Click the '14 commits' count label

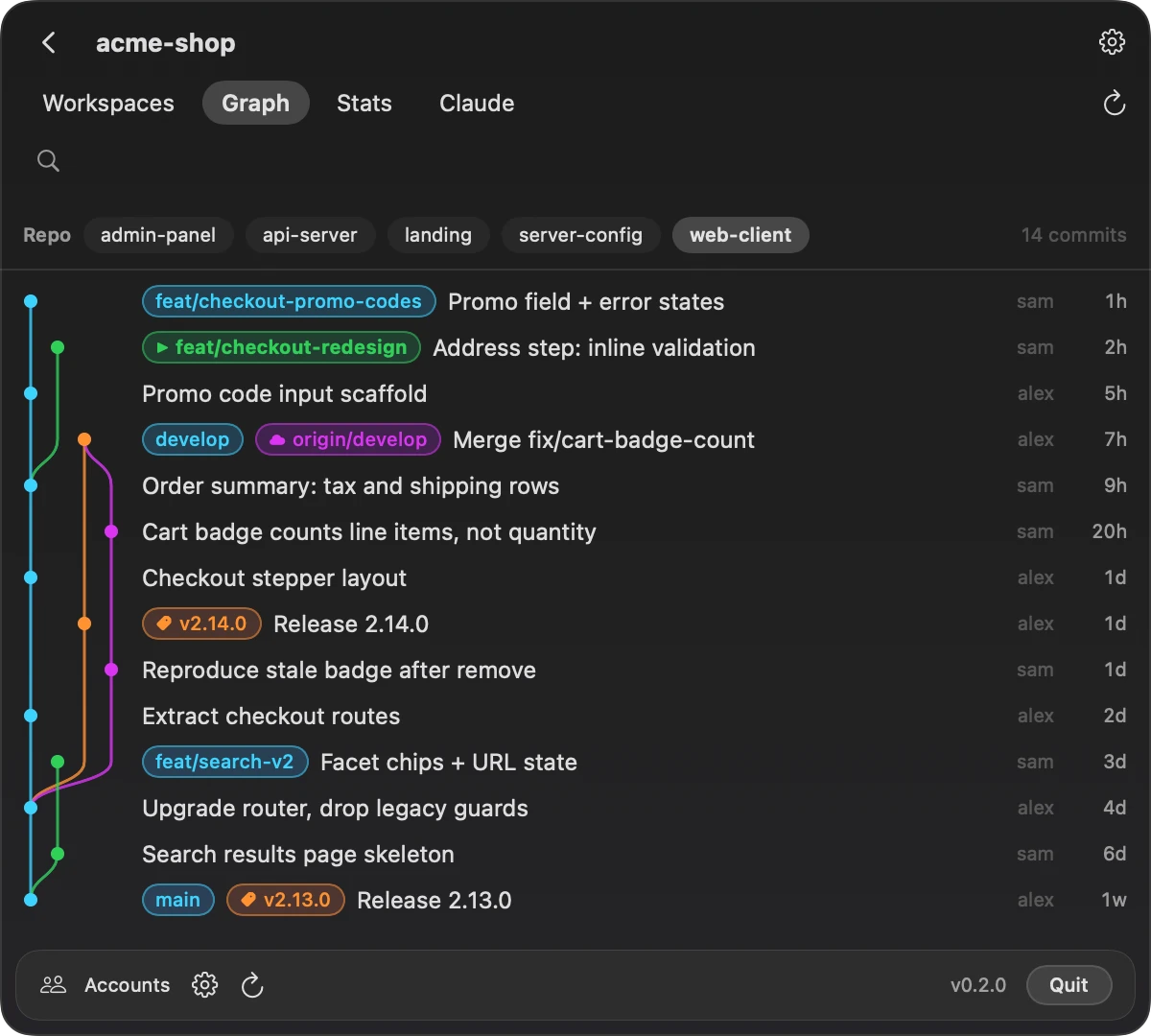(1073, 235)
